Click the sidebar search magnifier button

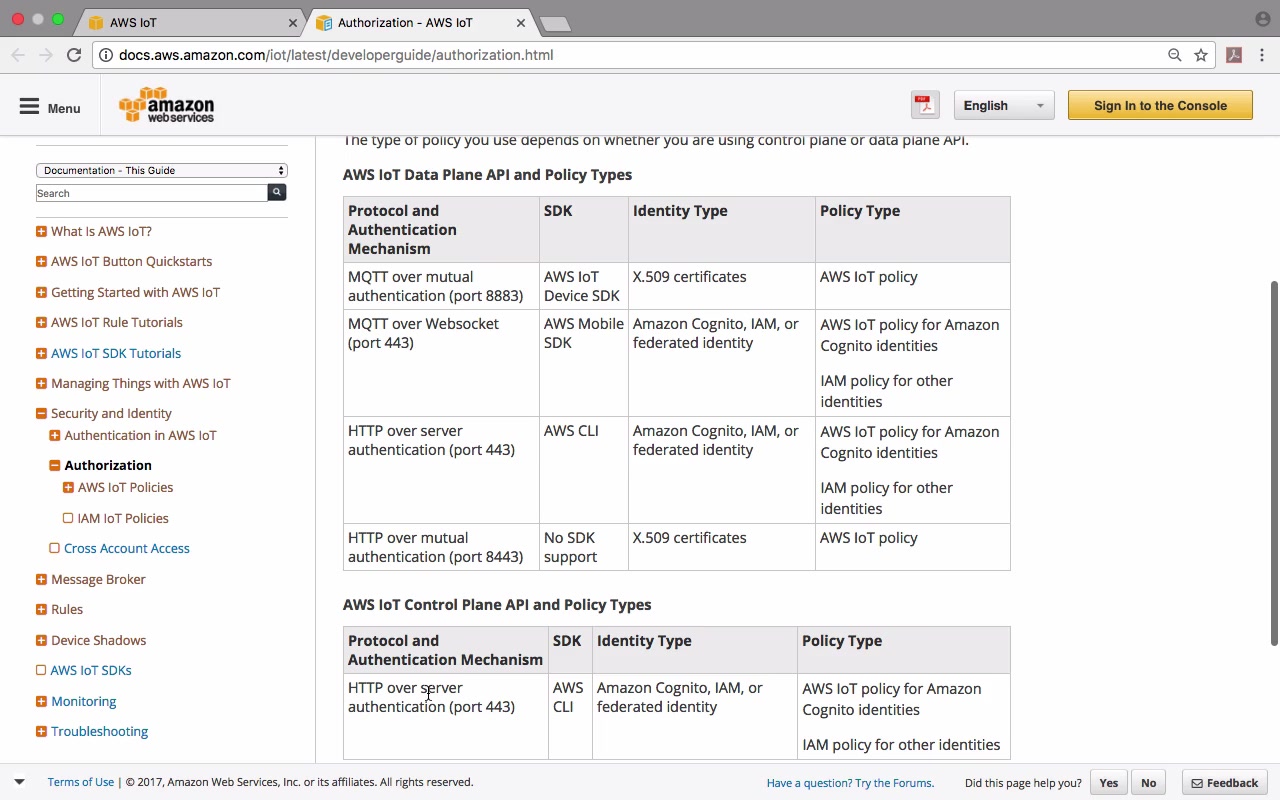pyautogui.click(x=277, y=192)
